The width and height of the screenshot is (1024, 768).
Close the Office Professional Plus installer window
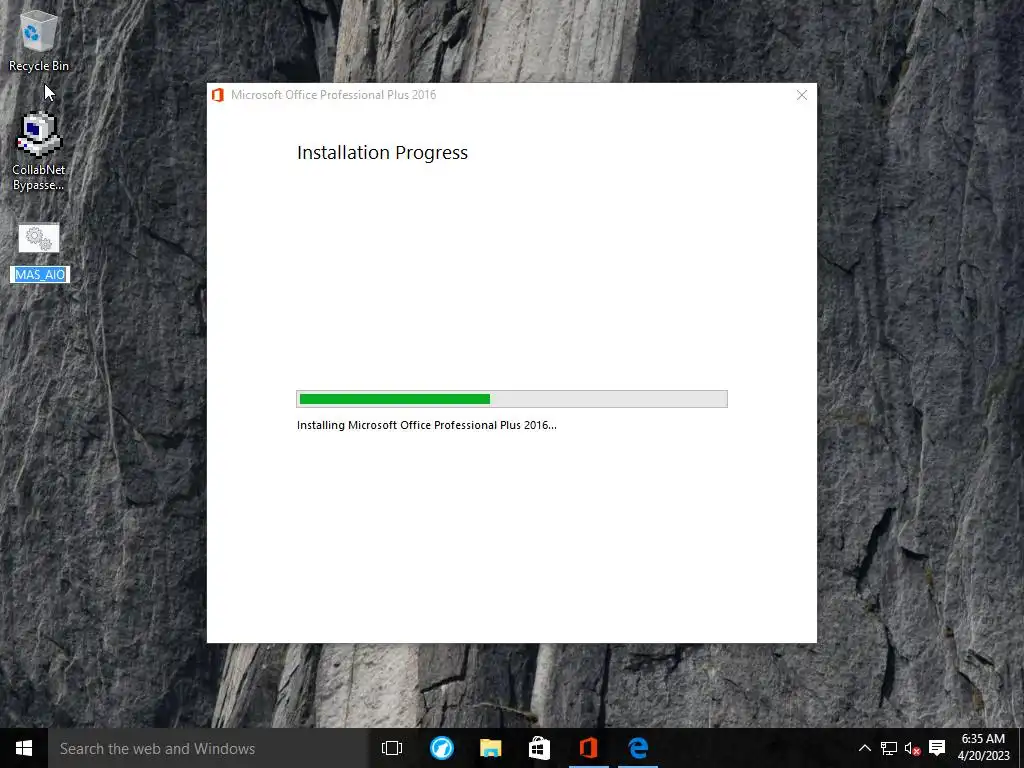(802, 95)
